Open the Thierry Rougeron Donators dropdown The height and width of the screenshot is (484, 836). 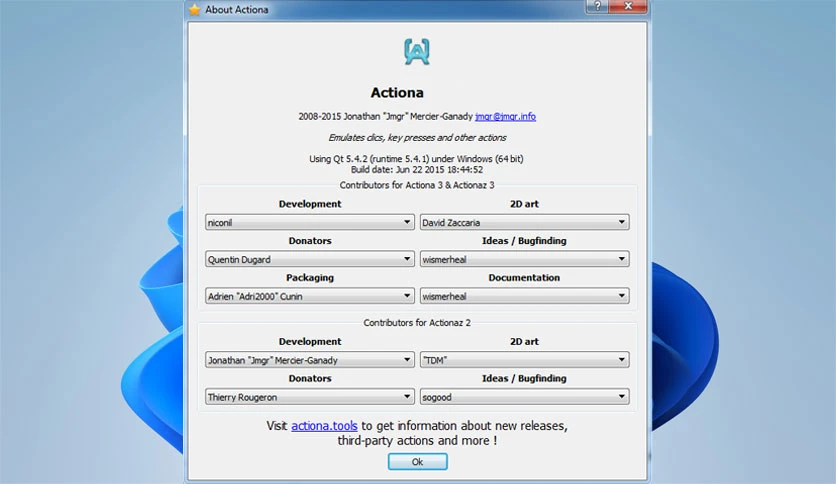pyautogui.click(x=310, y=397)
